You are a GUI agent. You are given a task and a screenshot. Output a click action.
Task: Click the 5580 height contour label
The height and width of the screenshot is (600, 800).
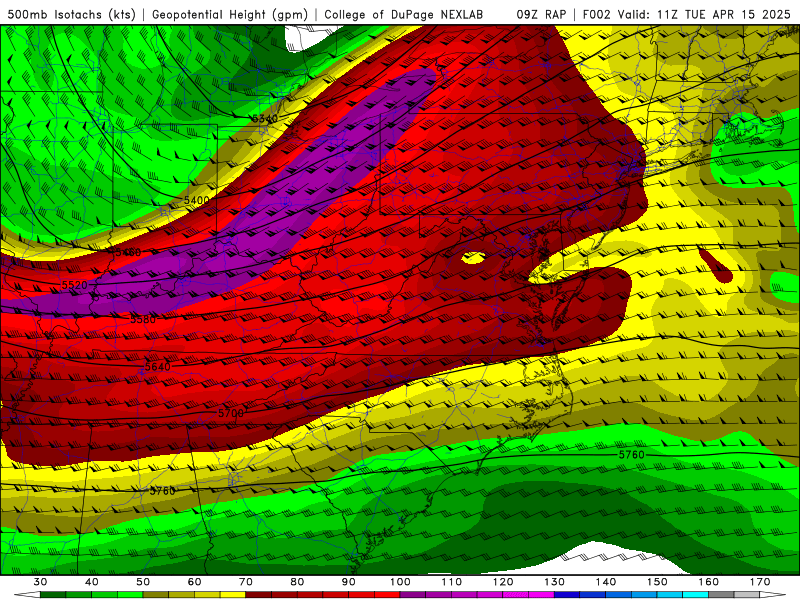143,319
